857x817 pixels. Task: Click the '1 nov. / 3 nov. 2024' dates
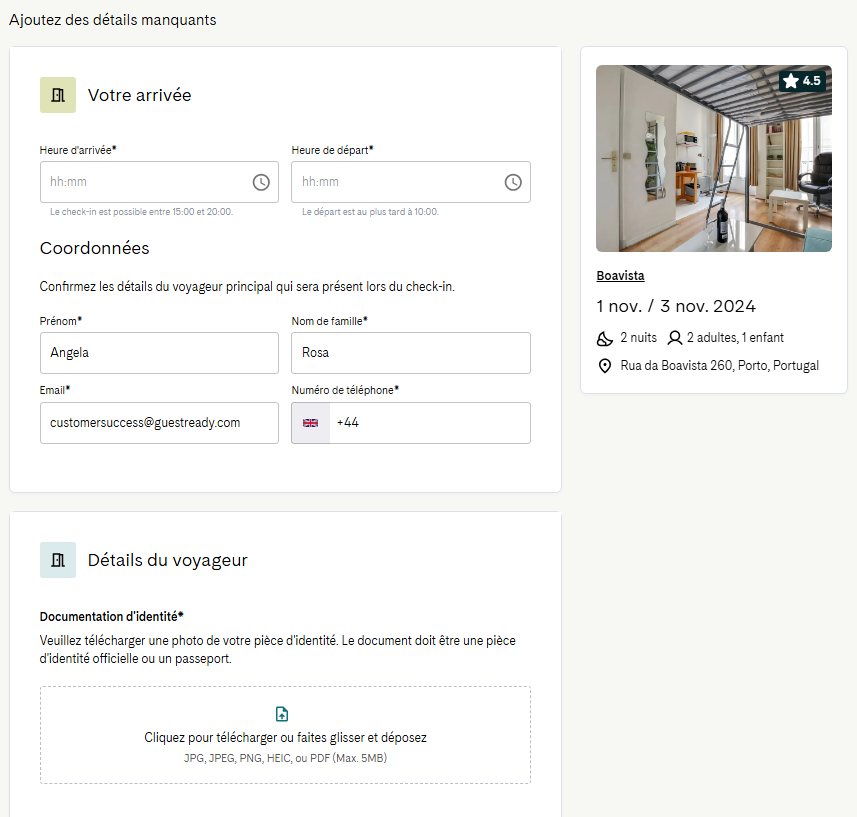[x=676, y=306]
